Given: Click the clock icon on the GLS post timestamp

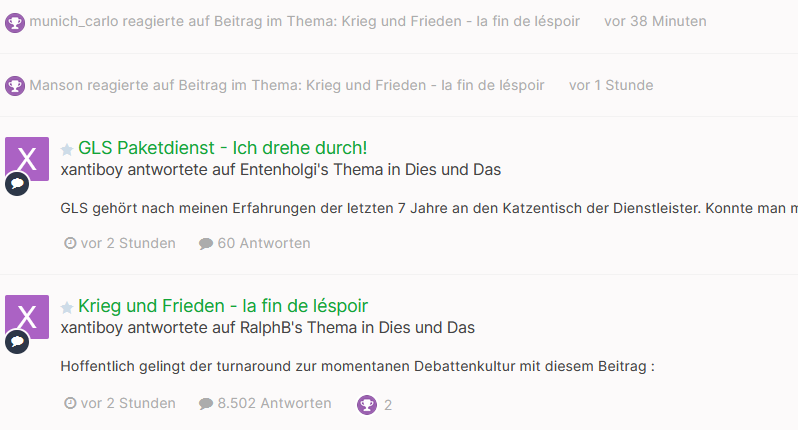Looking at the screenshot, I should [x=70, y=243].
